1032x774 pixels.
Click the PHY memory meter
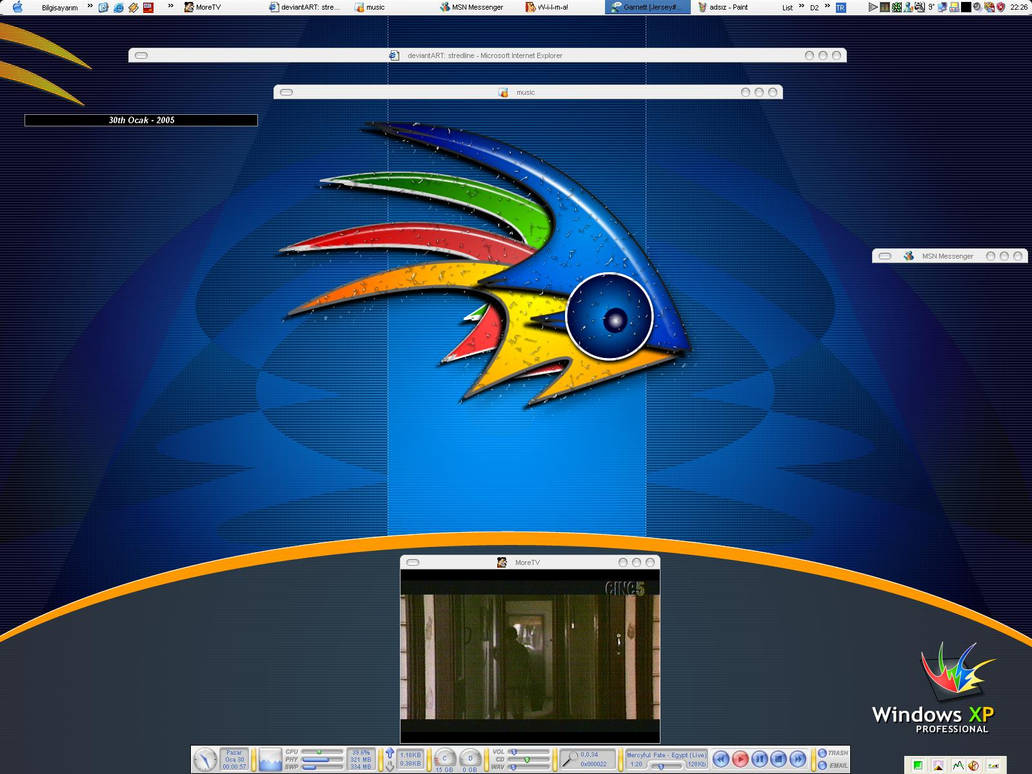point(323,760)
